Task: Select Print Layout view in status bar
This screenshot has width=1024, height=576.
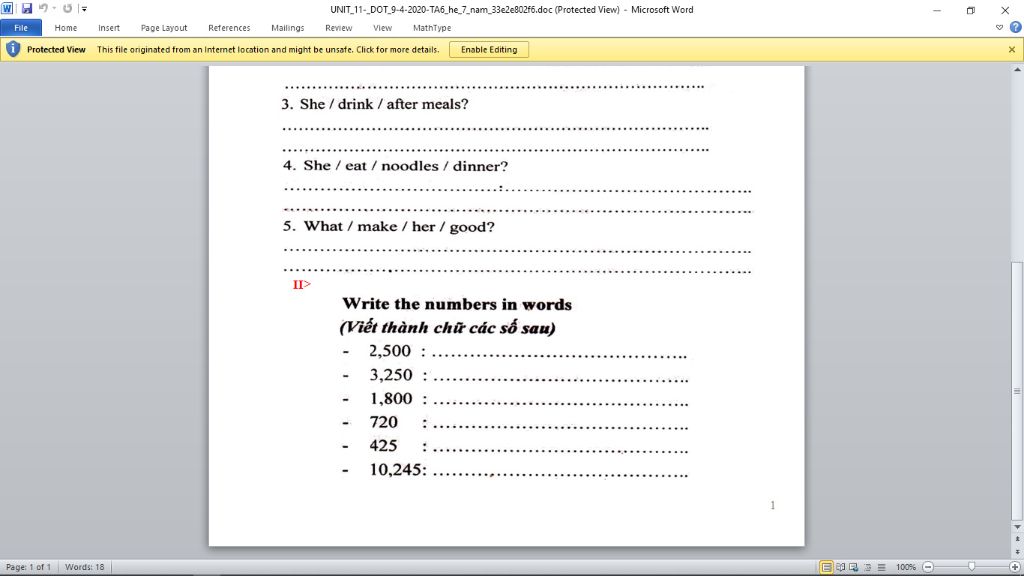Action: pyautogui.click(x=826, y=567)
